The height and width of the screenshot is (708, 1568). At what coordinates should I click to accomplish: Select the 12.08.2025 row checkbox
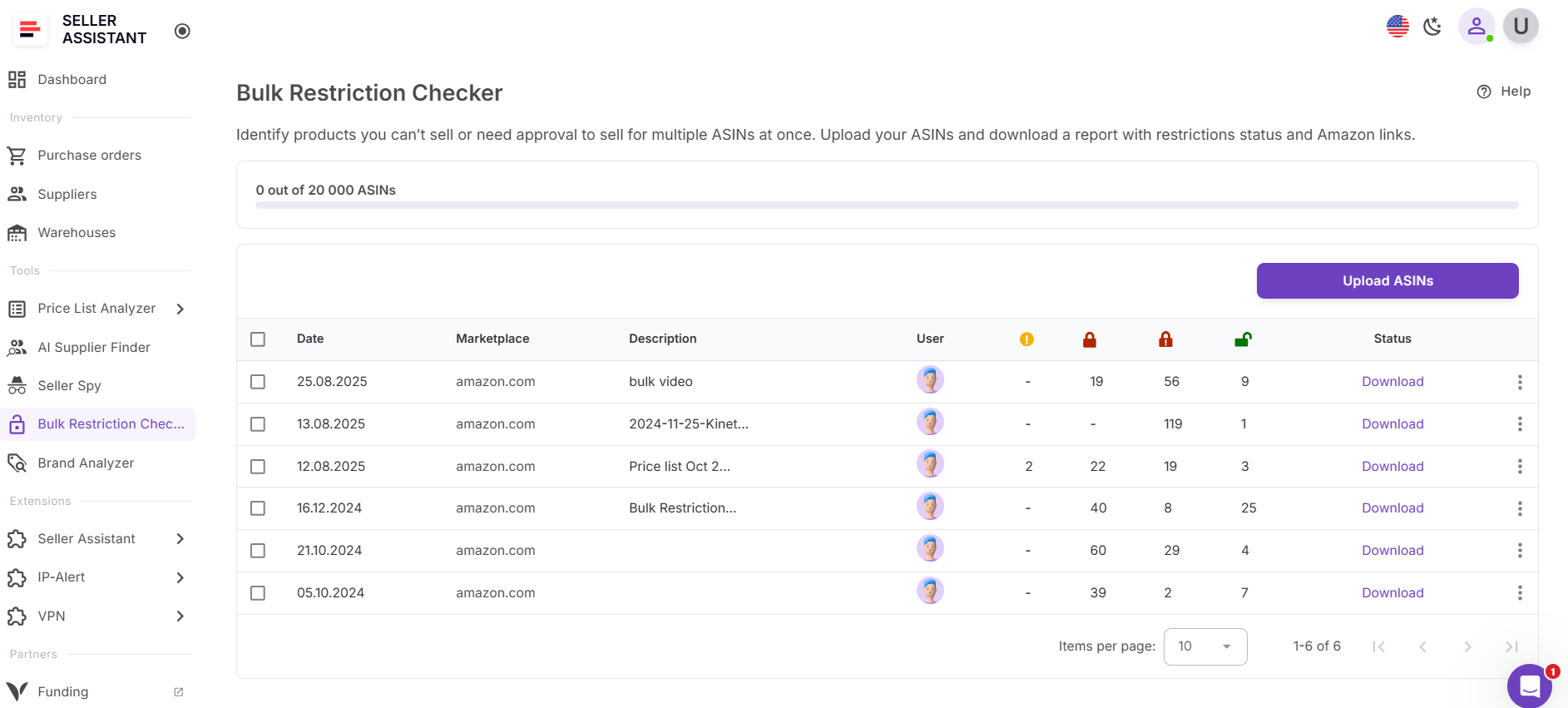click(258, 467)
